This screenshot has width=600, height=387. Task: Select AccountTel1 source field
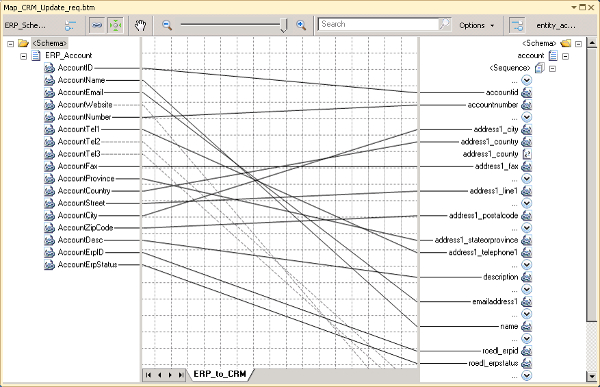coord(78,129)
